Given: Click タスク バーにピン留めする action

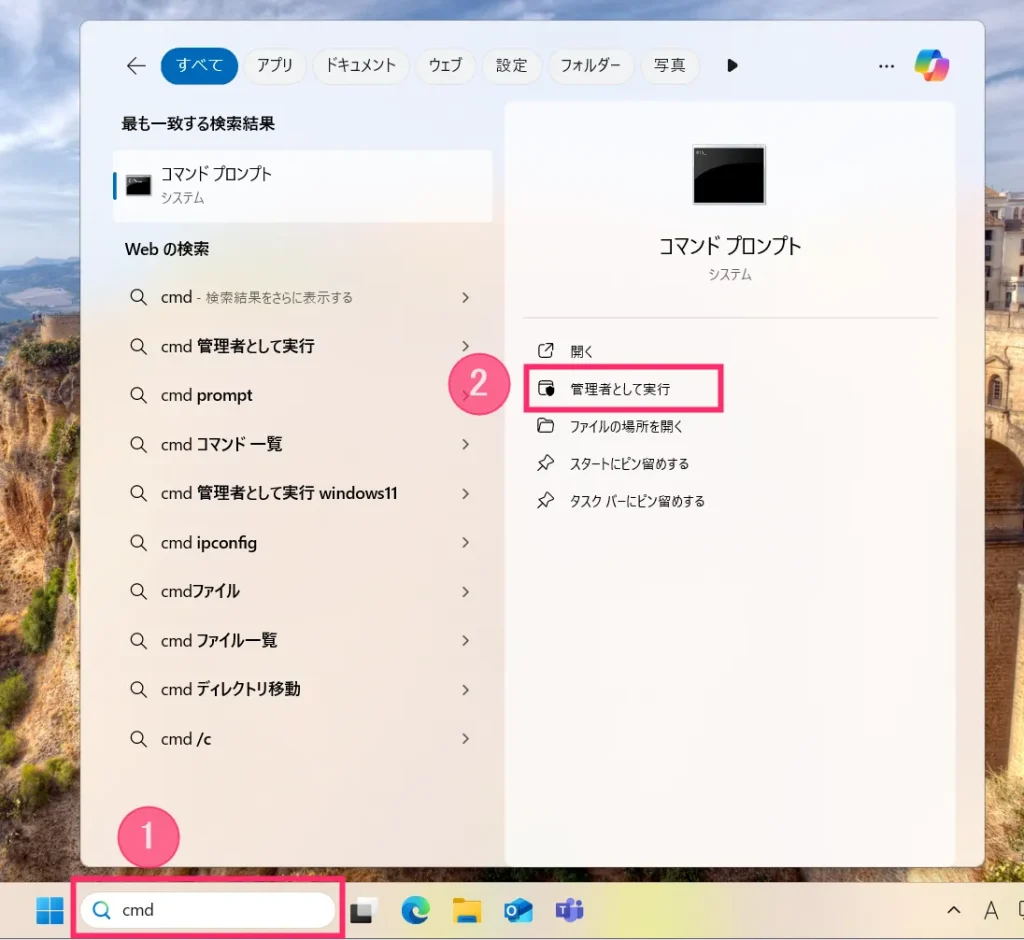Looking at the screenshot, I should [x=730, y=501].
